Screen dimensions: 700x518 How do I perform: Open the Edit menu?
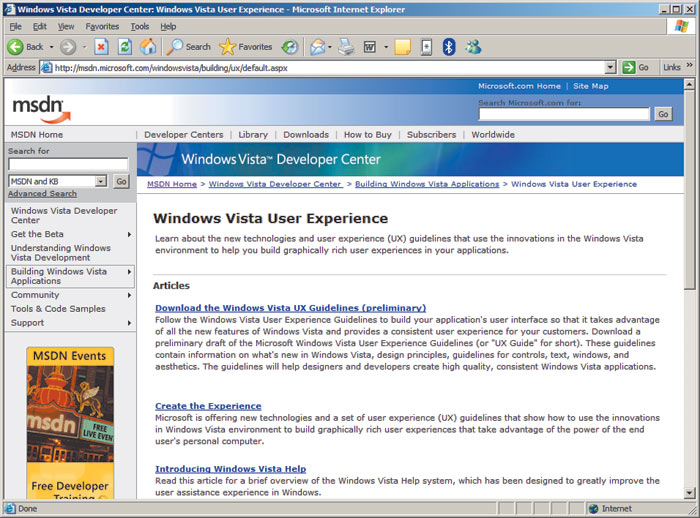(x=40, y=26)
